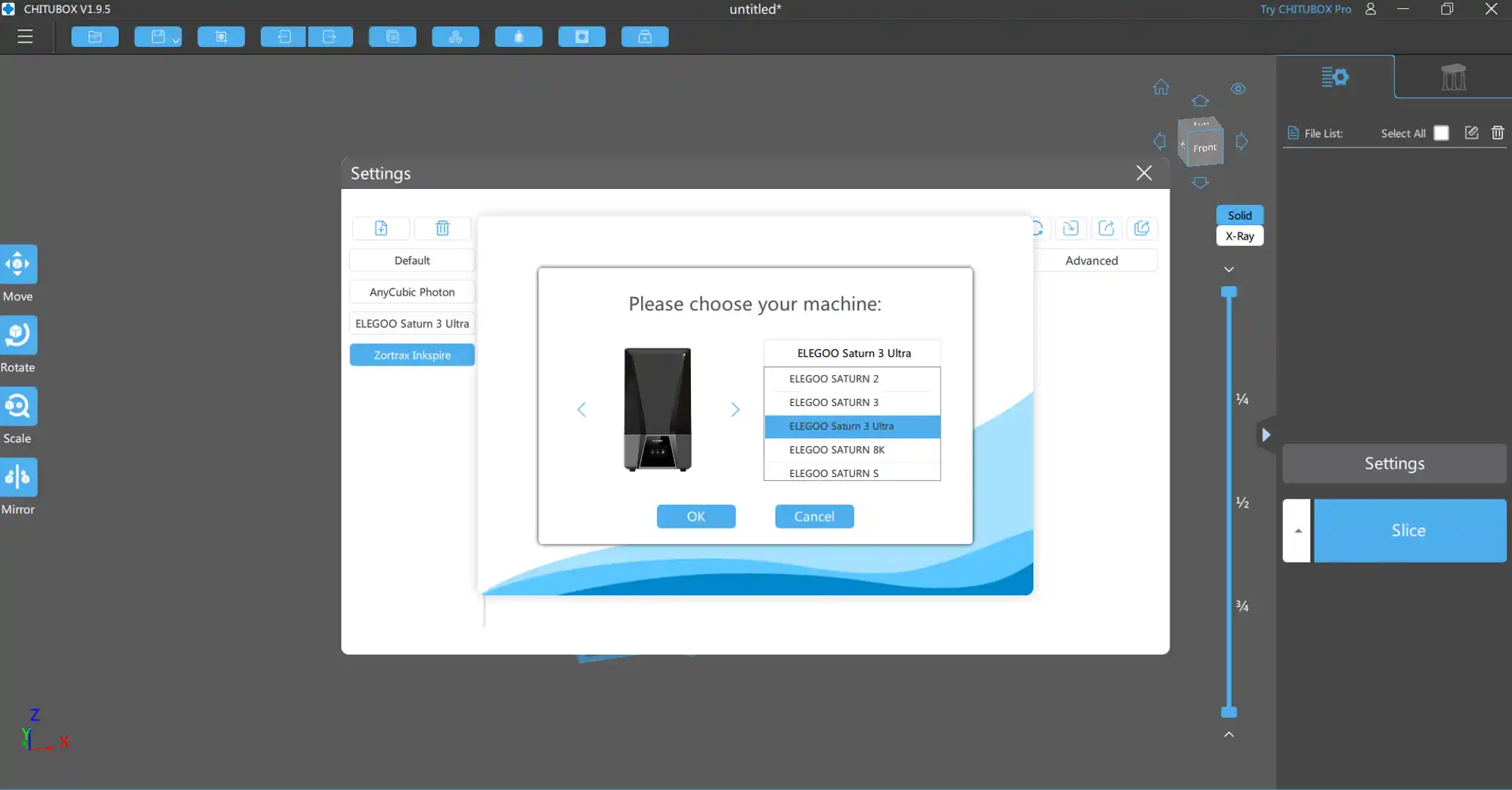This screenshot has width=1512, height=790.
Task: Click the screenshot capture toolbar icon
Action: point(221,36)
